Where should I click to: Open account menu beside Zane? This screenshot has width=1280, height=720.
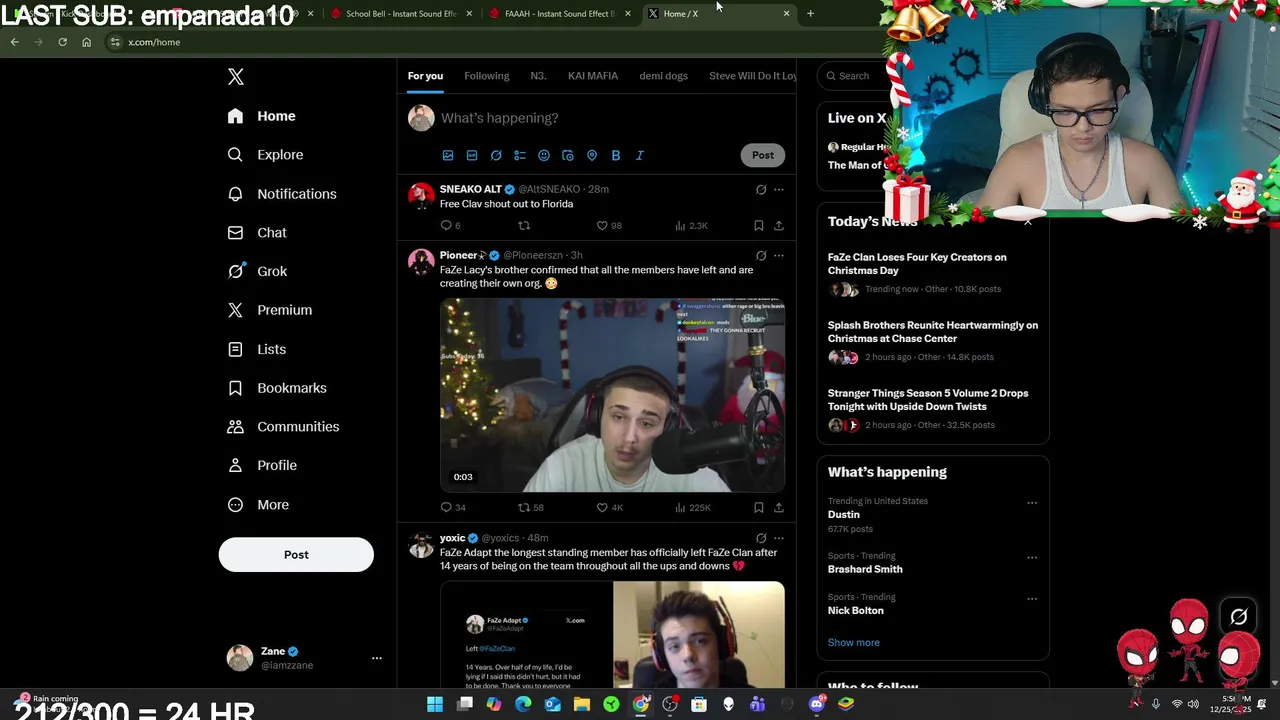pos(377,658)
